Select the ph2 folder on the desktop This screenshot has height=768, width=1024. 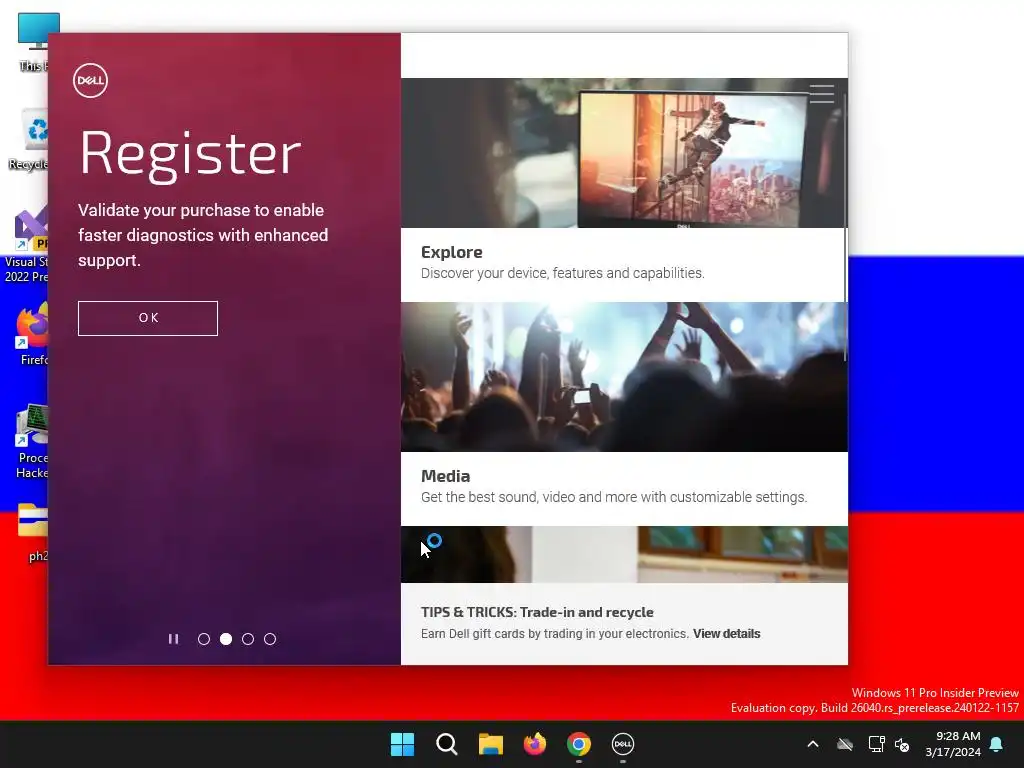[34, 532]
